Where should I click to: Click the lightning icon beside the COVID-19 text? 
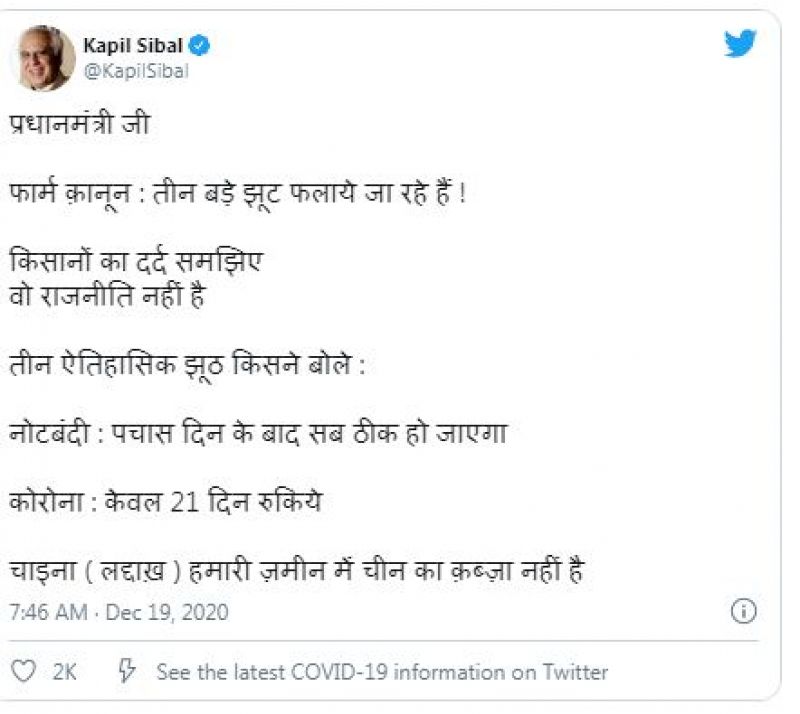(127, 671)
